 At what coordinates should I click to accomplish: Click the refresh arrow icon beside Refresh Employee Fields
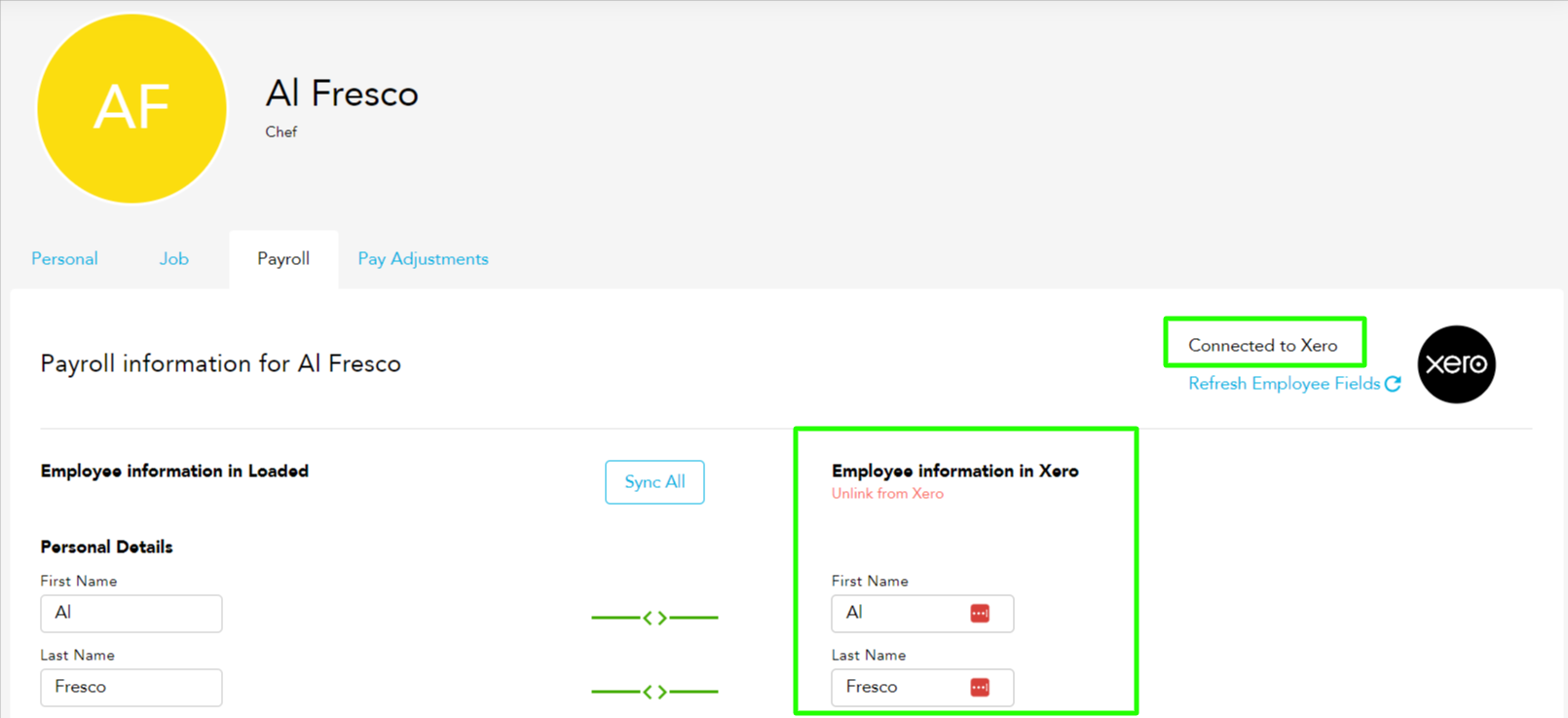coord(1394,384)
